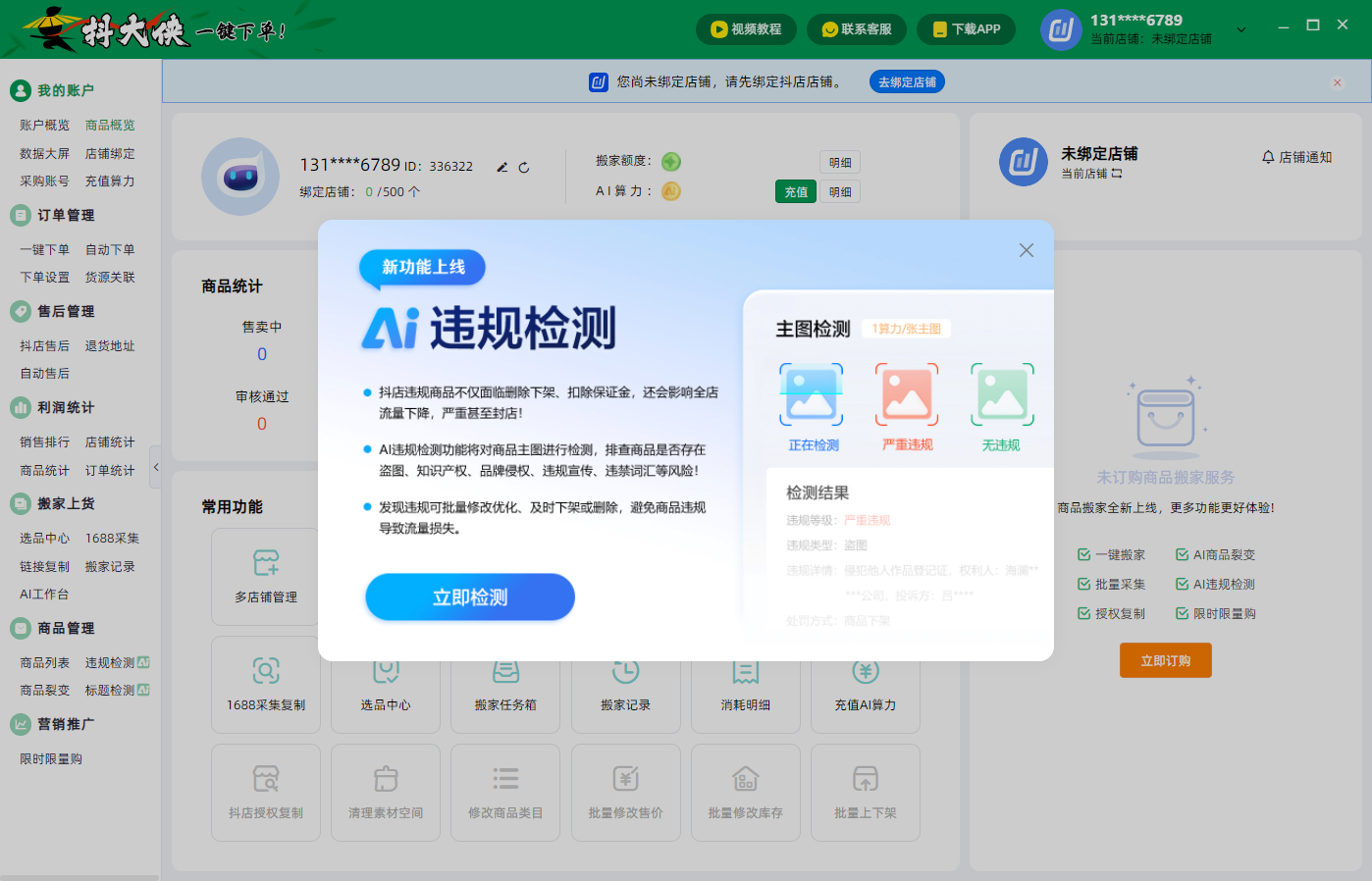Refresh account info with the refresh icon
The width and height of the screenshot is (1372, 881).
coord(524,167)
